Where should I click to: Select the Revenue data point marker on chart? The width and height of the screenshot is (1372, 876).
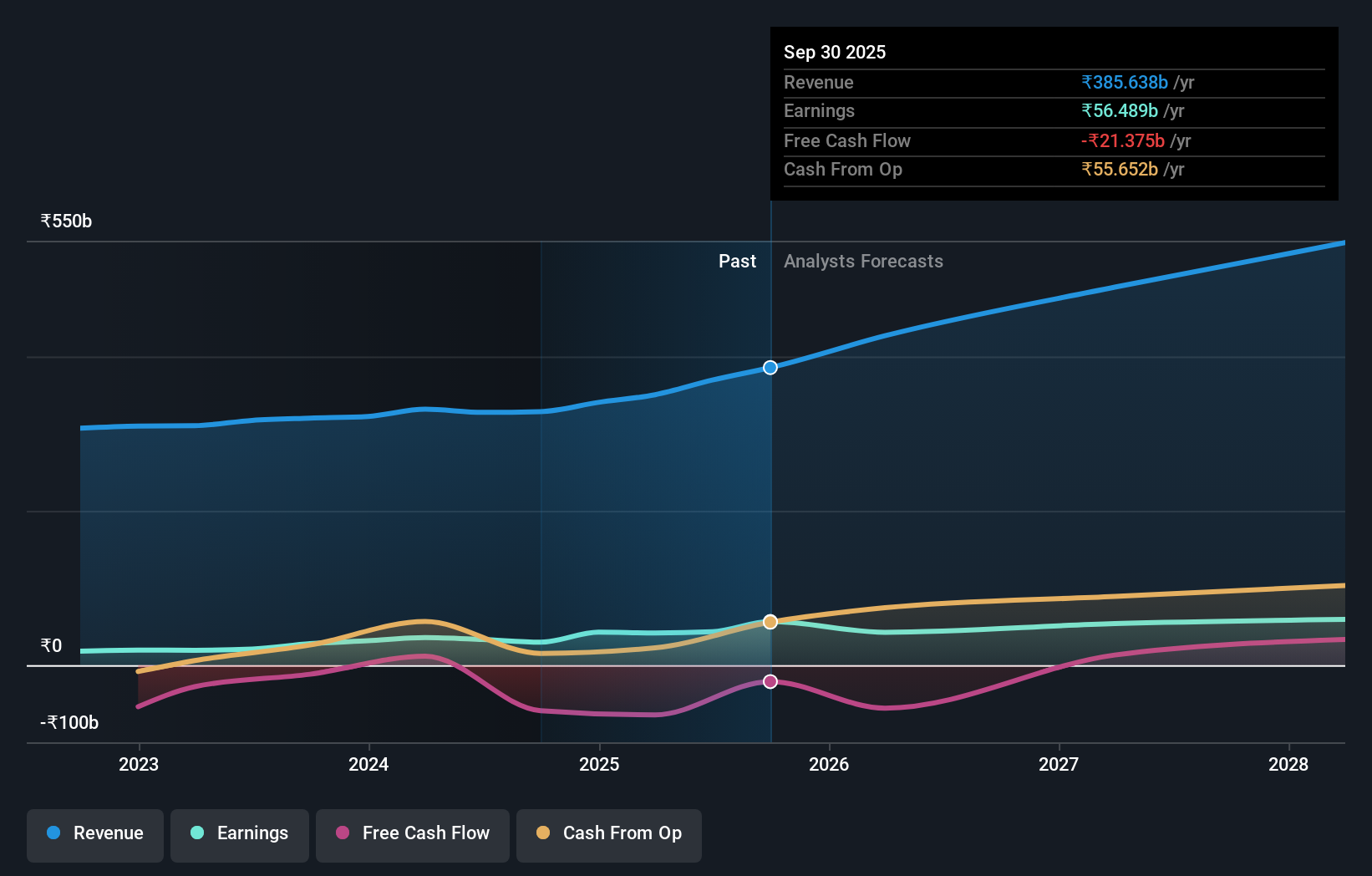770,367
